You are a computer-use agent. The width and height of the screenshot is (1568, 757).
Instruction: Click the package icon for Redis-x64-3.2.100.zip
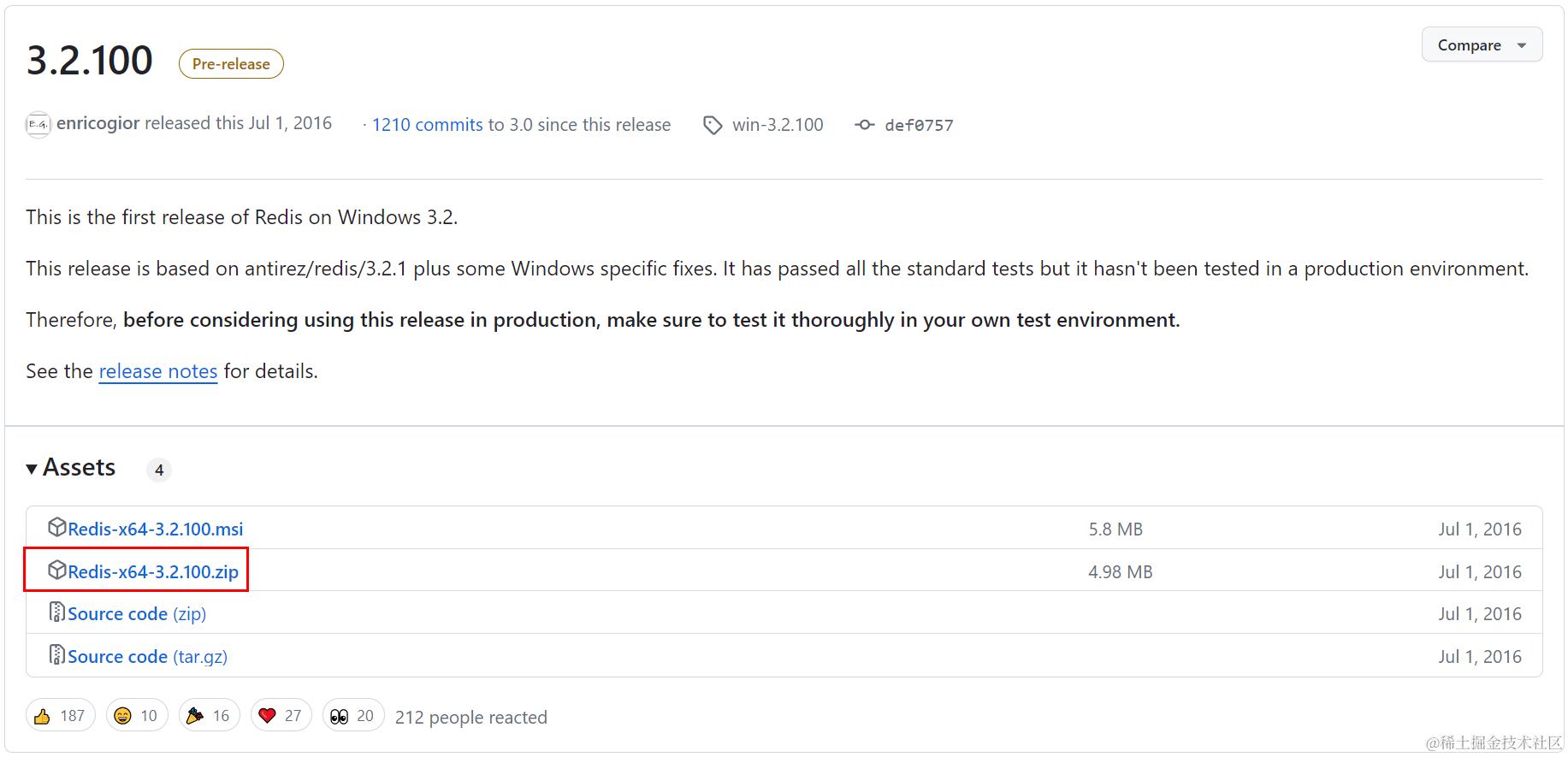click(x=57, y=570)
